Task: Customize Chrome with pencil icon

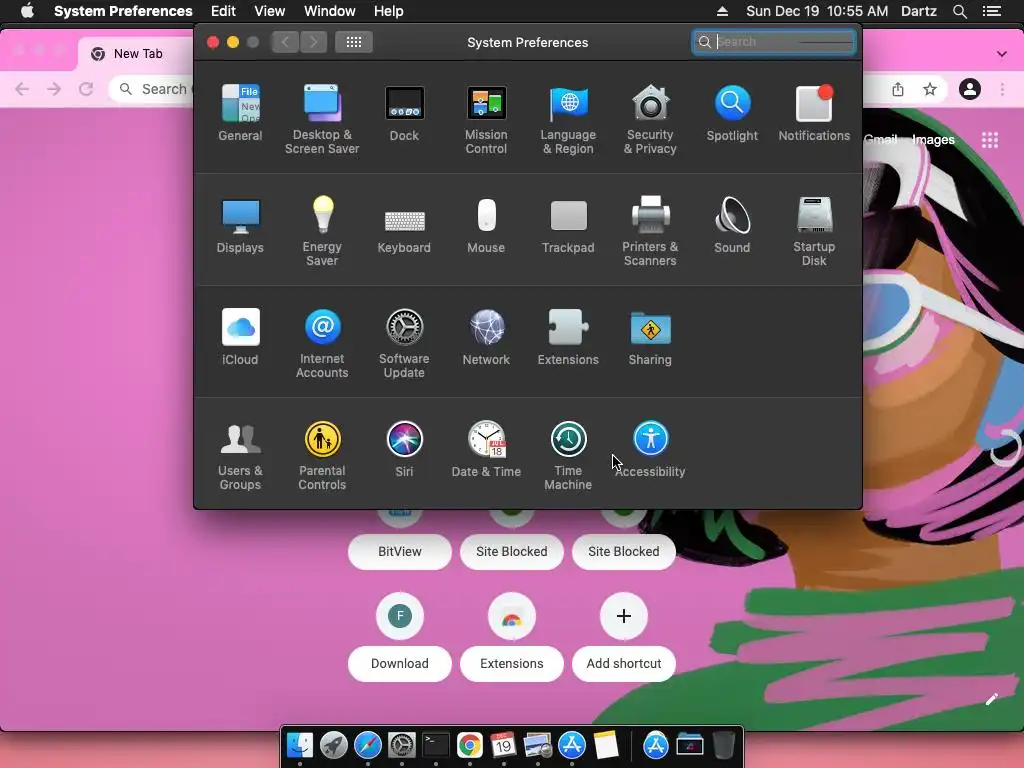Action: (992, 699)
